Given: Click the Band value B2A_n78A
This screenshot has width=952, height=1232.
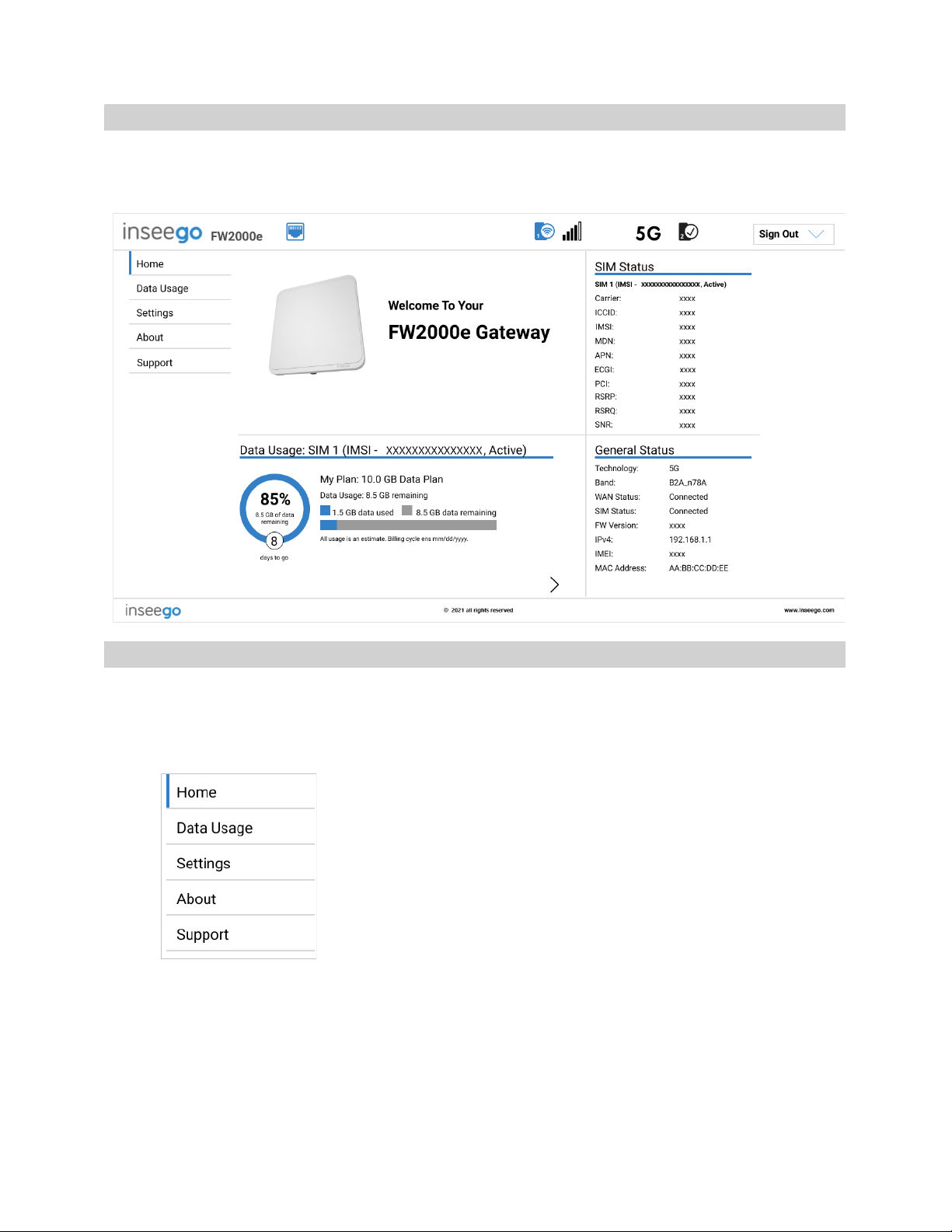Looking at the screenshot, I should pyautogui.click(x=688, y=483).
